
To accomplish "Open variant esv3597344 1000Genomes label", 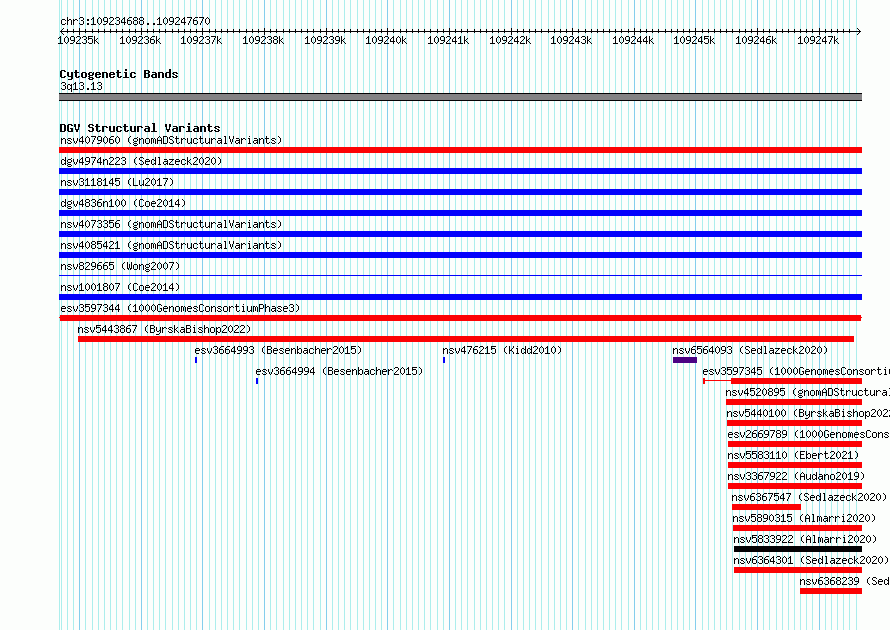I will click(180, 308).
